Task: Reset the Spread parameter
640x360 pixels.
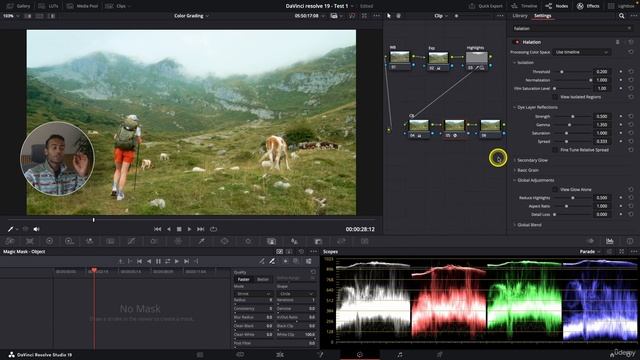Action: 631,142
